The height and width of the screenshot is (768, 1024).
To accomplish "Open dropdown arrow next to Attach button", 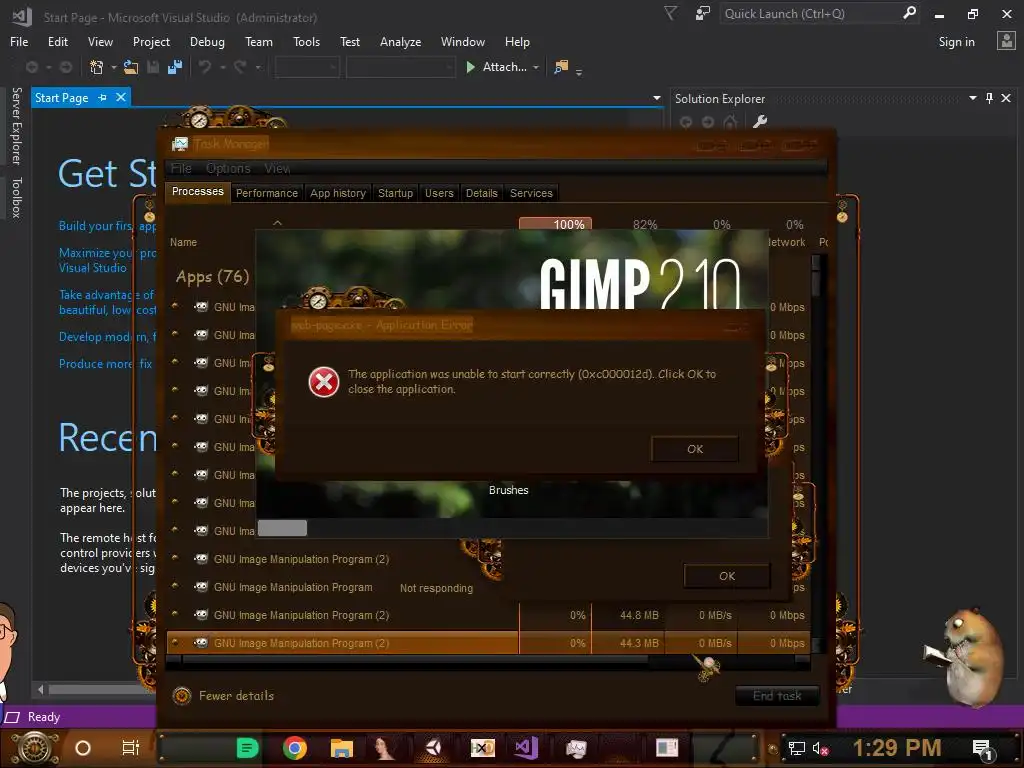I will pos(536,67).
